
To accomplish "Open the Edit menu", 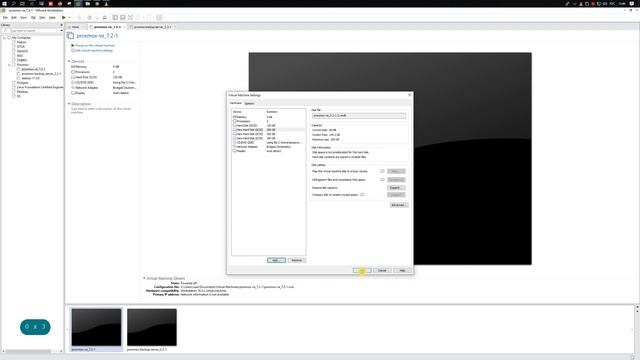I will pyautogui.click(x=14, y=18).
